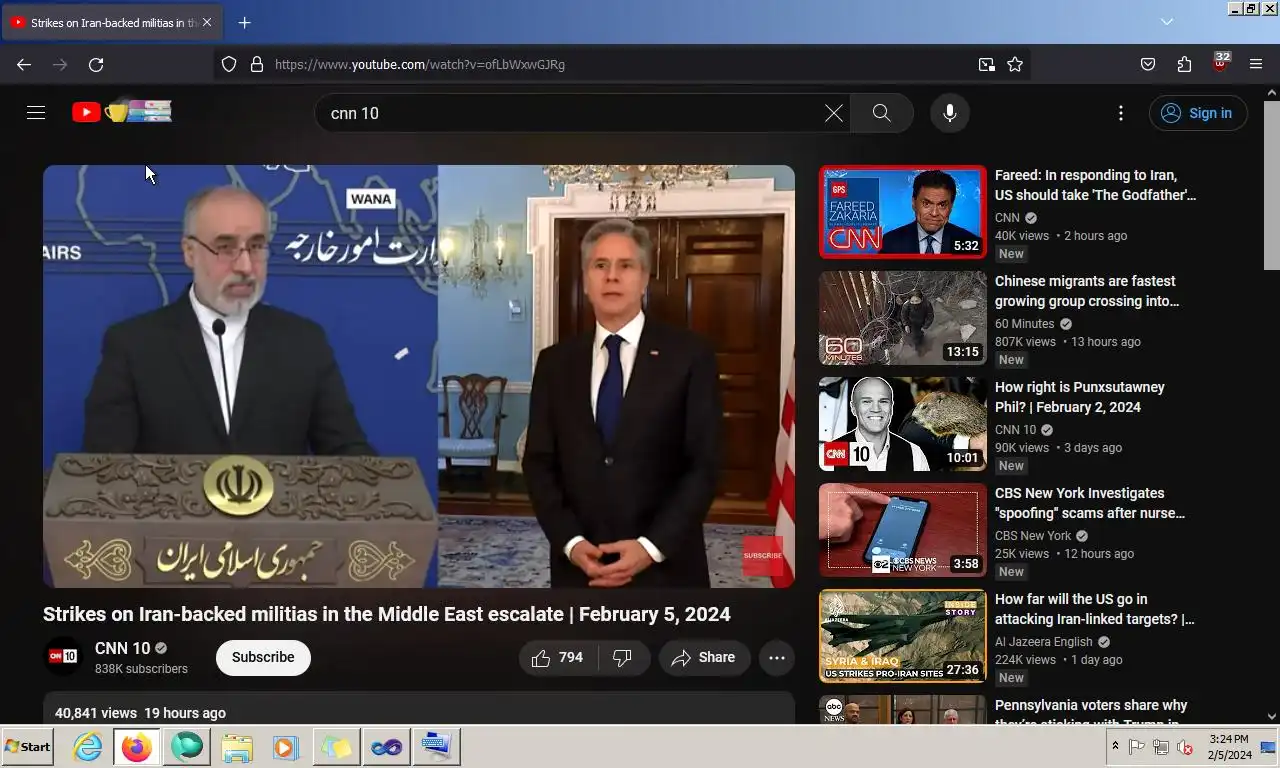Open CNN 10 channel name link
Image resolution: width=1280 pixels, height=768 pixels.
tap(122, 648)
